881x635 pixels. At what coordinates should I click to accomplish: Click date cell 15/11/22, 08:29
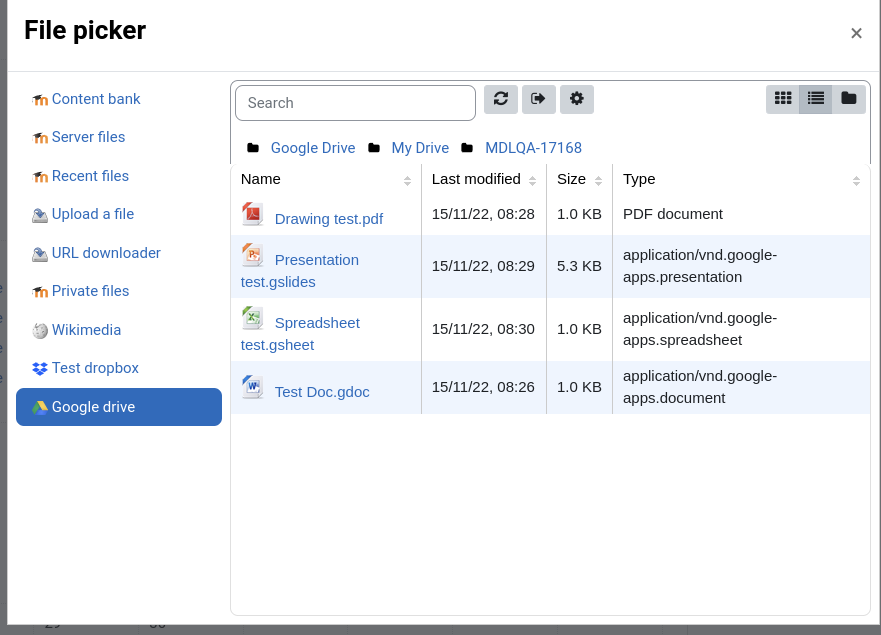click(483, 266)
